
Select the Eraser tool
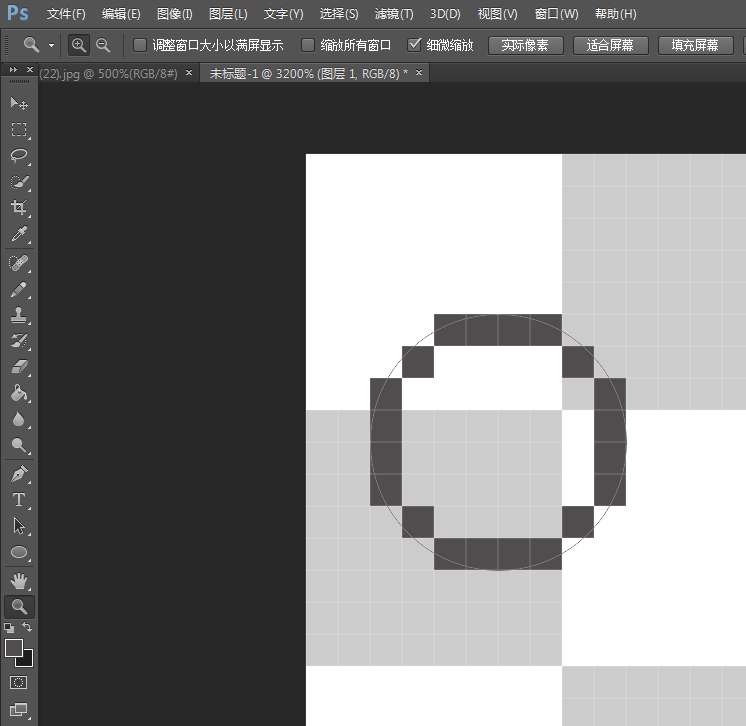tap(19, 367)
